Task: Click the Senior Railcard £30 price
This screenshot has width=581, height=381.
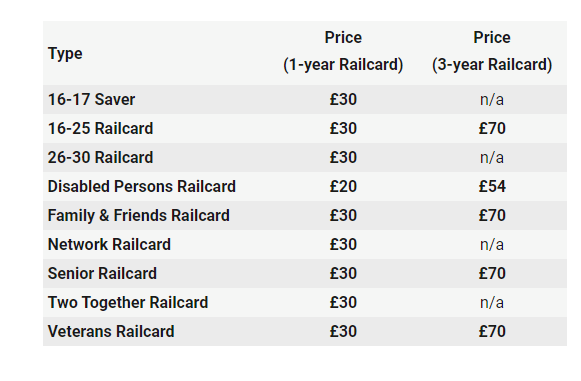Action: tap(343, 274)
